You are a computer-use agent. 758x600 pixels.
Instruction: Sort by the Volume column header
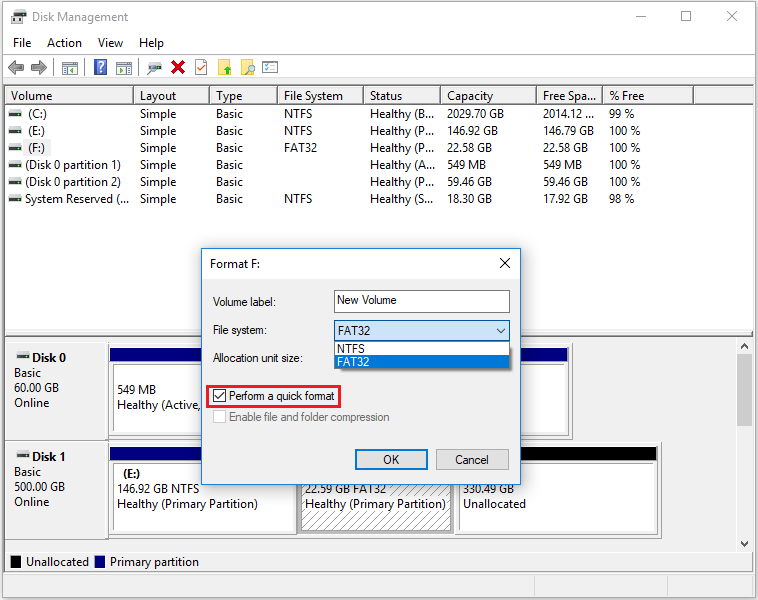(69, 96)
